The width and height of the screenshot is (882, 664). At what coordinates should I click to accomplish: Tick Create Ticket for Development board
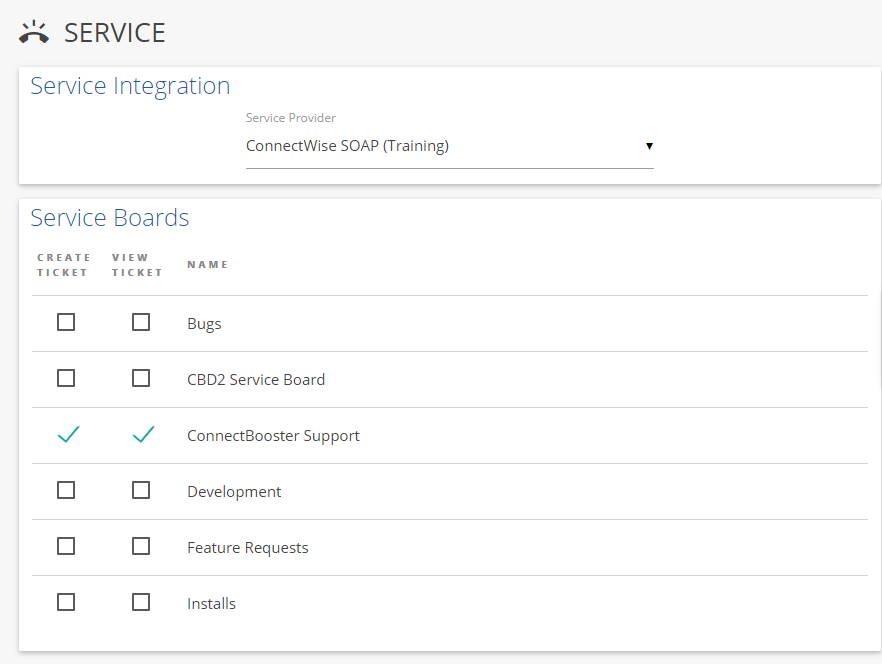[66, 490]
